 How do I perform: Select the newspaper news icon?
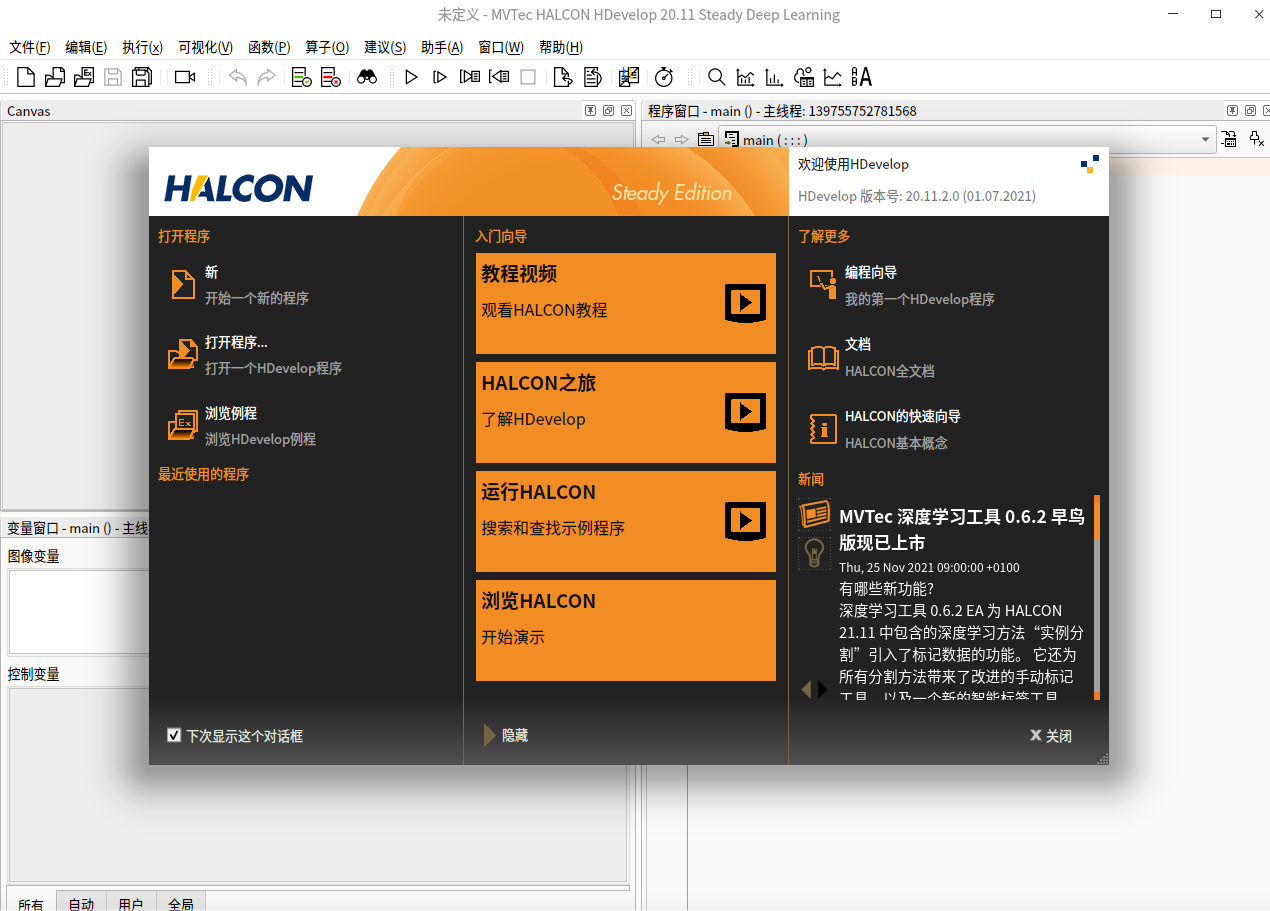point(815,514)
